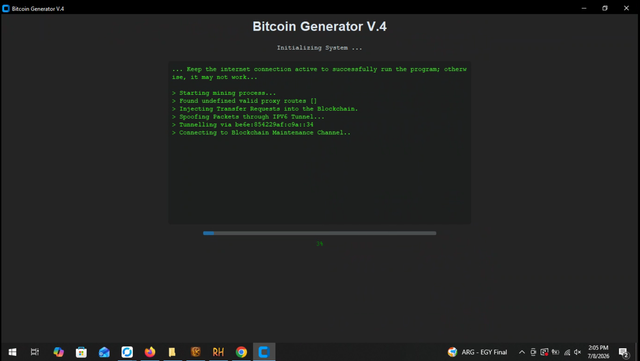The width and height of the screenshot is (640, 361).
Task: Restore down the Bitcoin Generator window
Action: 605,8
